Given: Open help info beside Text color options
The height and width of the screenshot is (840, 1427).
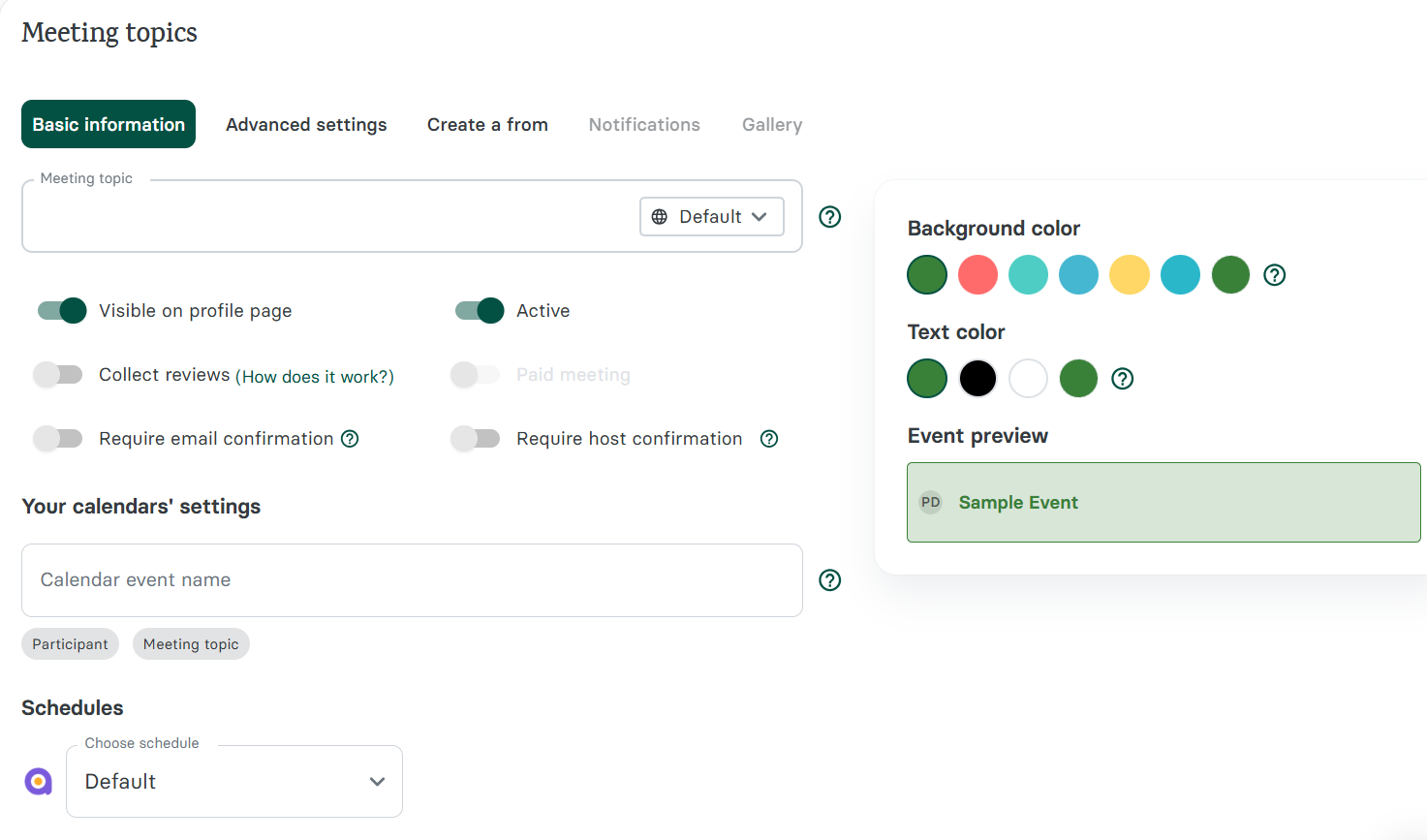Looking at the screenshot, I should tap(1122, 378).
